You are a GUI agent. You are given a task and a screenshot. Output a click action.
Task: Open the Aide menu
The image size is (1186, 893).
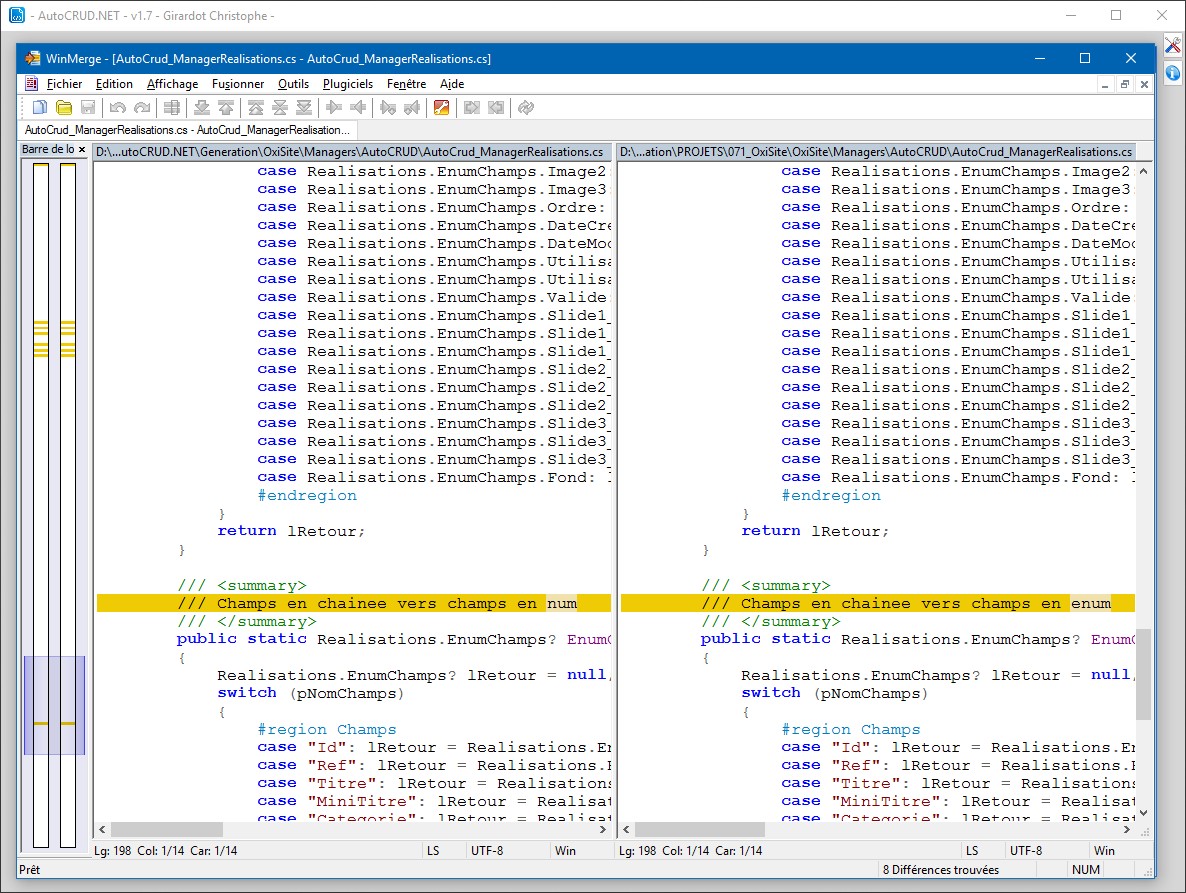pos(452,84)
